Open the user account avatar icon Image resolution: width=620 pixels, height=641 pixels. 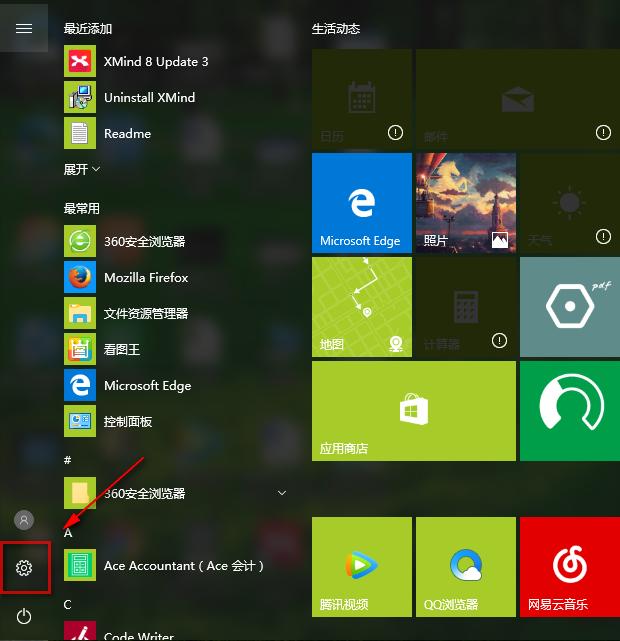coord(25,520)
